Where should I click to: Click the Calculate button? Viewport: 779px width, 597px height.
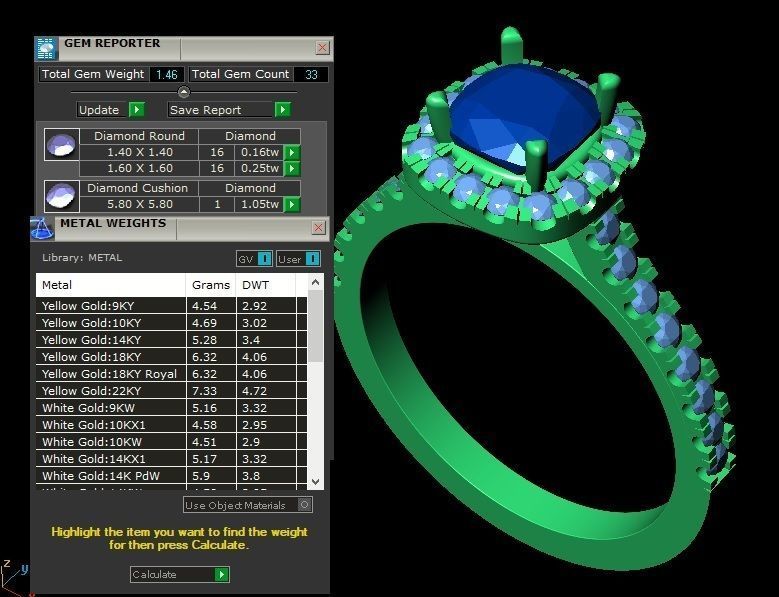180,575
